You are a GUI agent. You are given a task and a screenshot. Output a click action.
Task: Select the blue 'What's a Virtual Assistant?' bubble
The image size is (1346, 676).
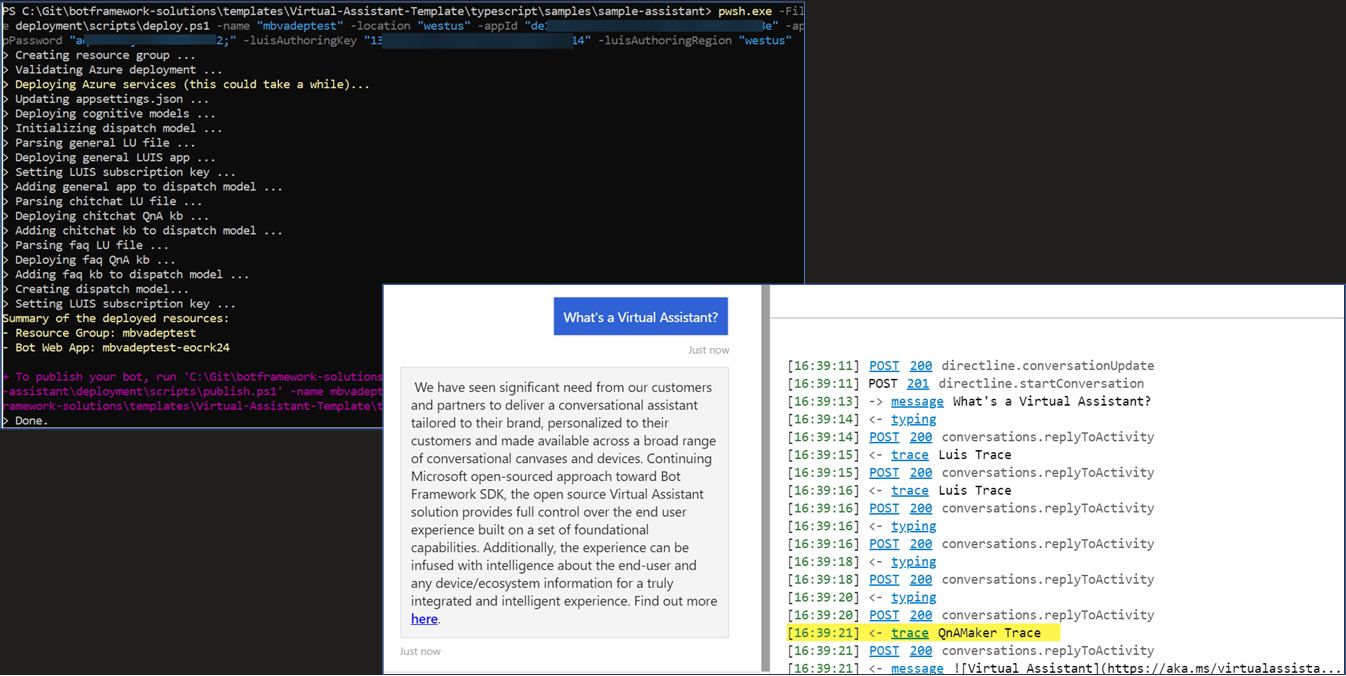tap(640, 316)
